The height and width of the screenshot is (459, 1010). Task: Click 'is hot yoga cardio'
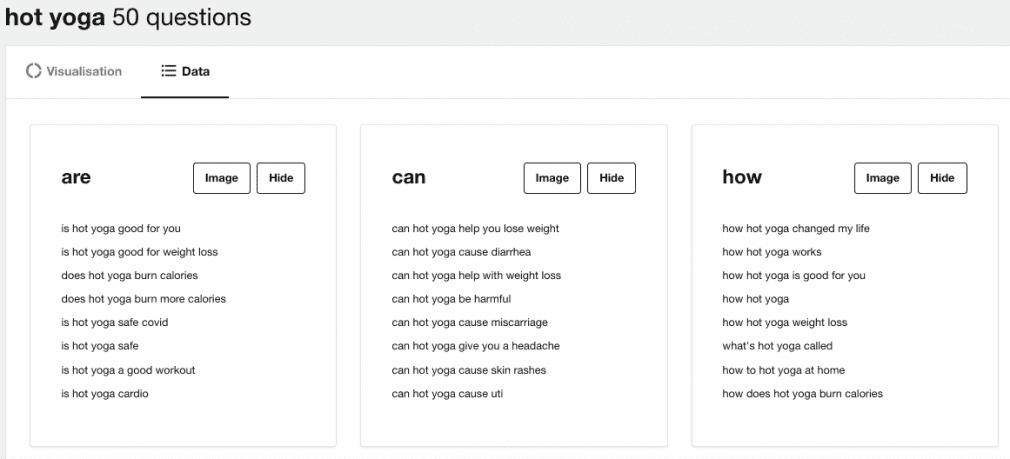click(x=105, y=393)
